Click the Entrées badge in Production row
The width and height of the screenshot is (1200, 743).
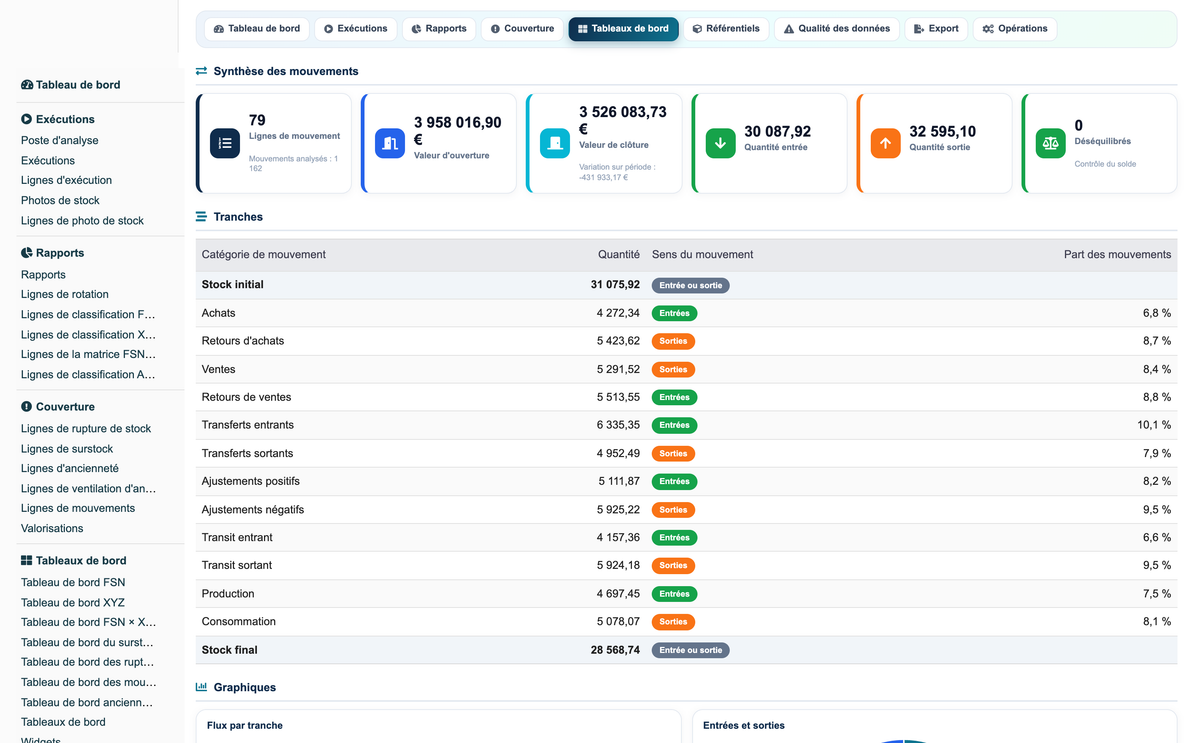(675, 594)
